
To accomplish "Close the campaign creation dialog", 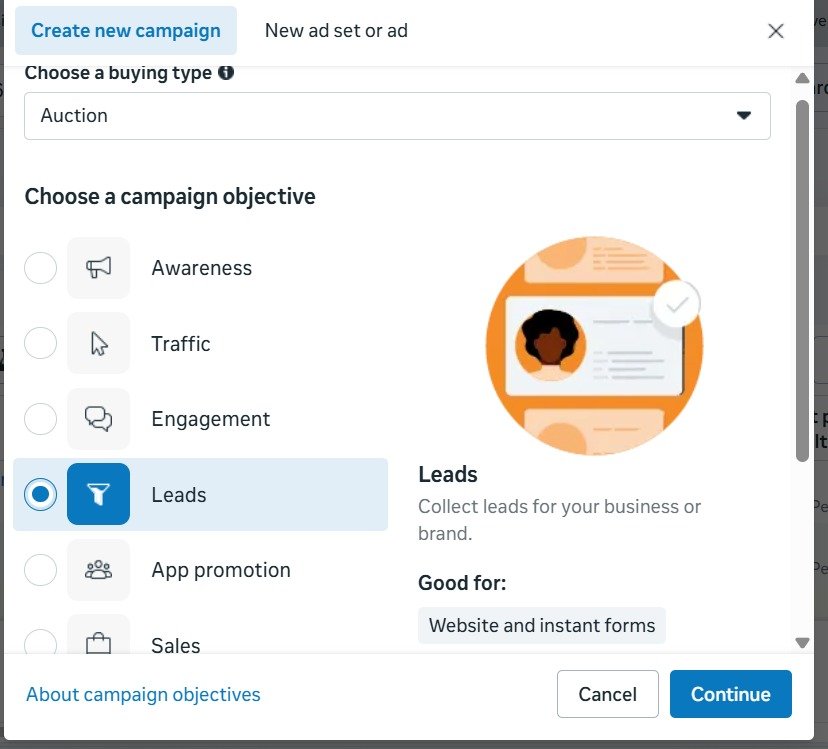I will tap(776, 31).
